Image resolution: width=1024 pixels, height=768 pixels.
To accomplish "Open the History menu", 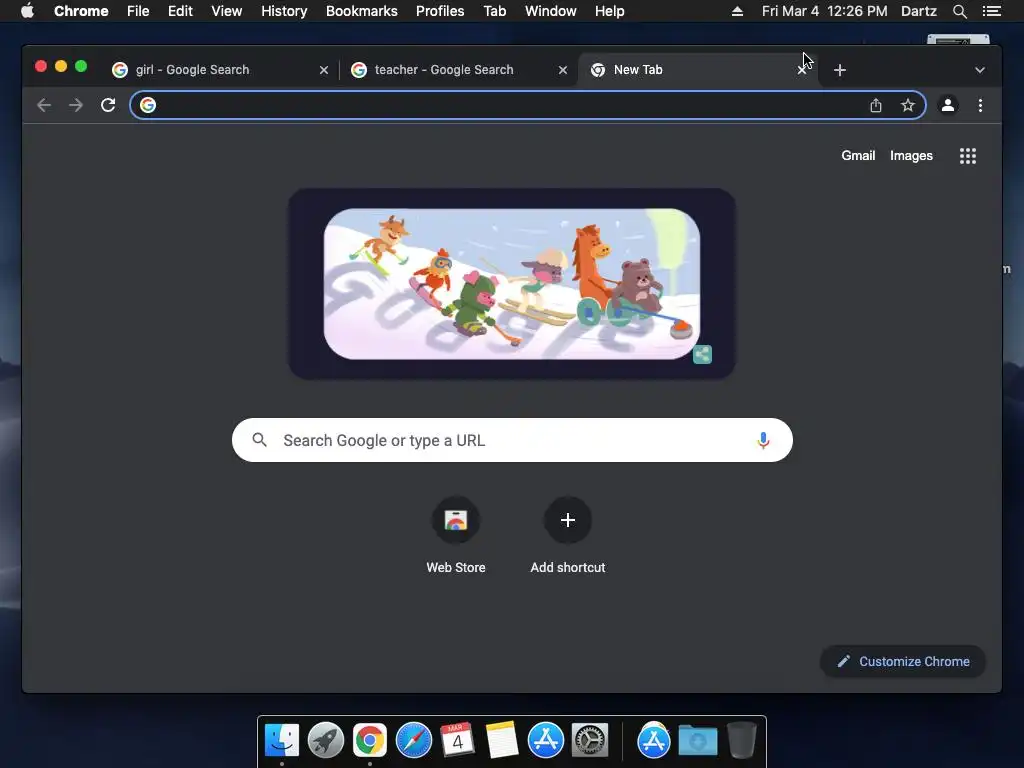I will point(284,11).
